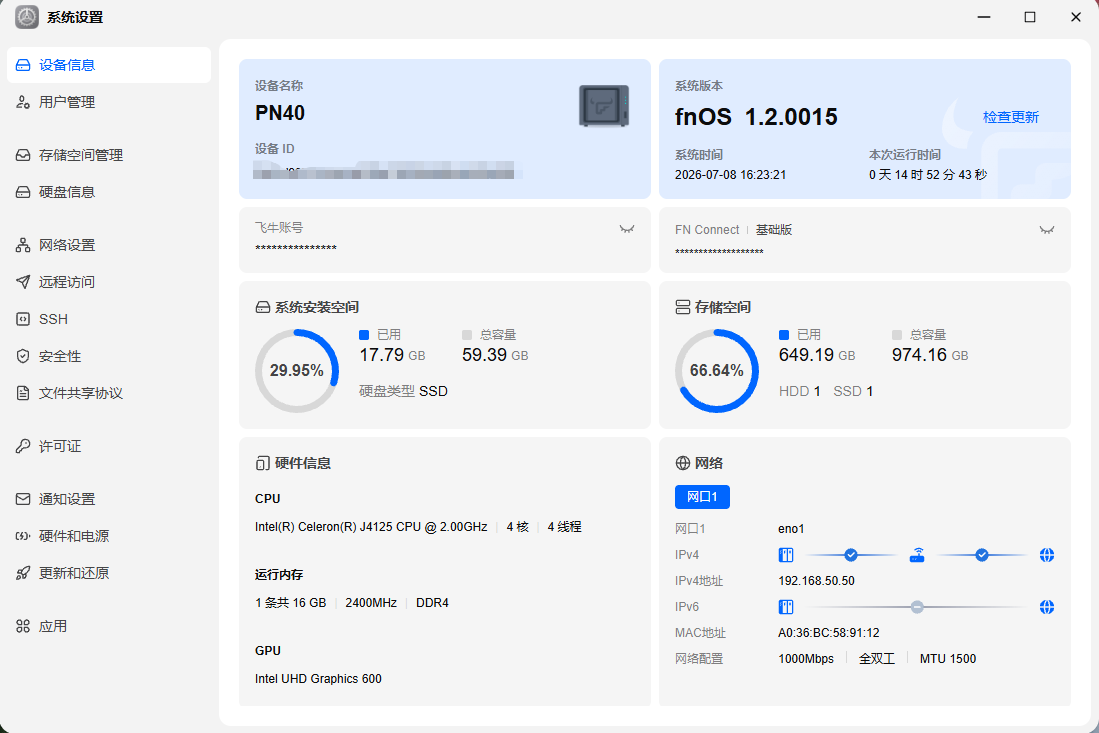Click the 文件共享协议 document icon

tap(23, 393)
